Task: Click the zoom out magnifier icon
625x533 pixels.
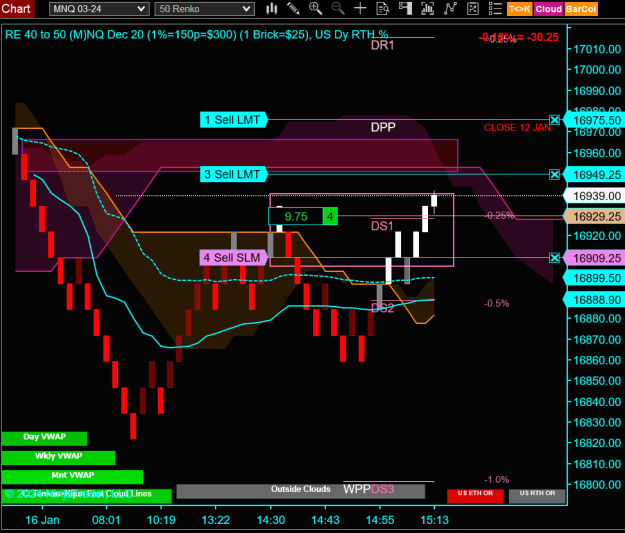Action: pos(338,9)
